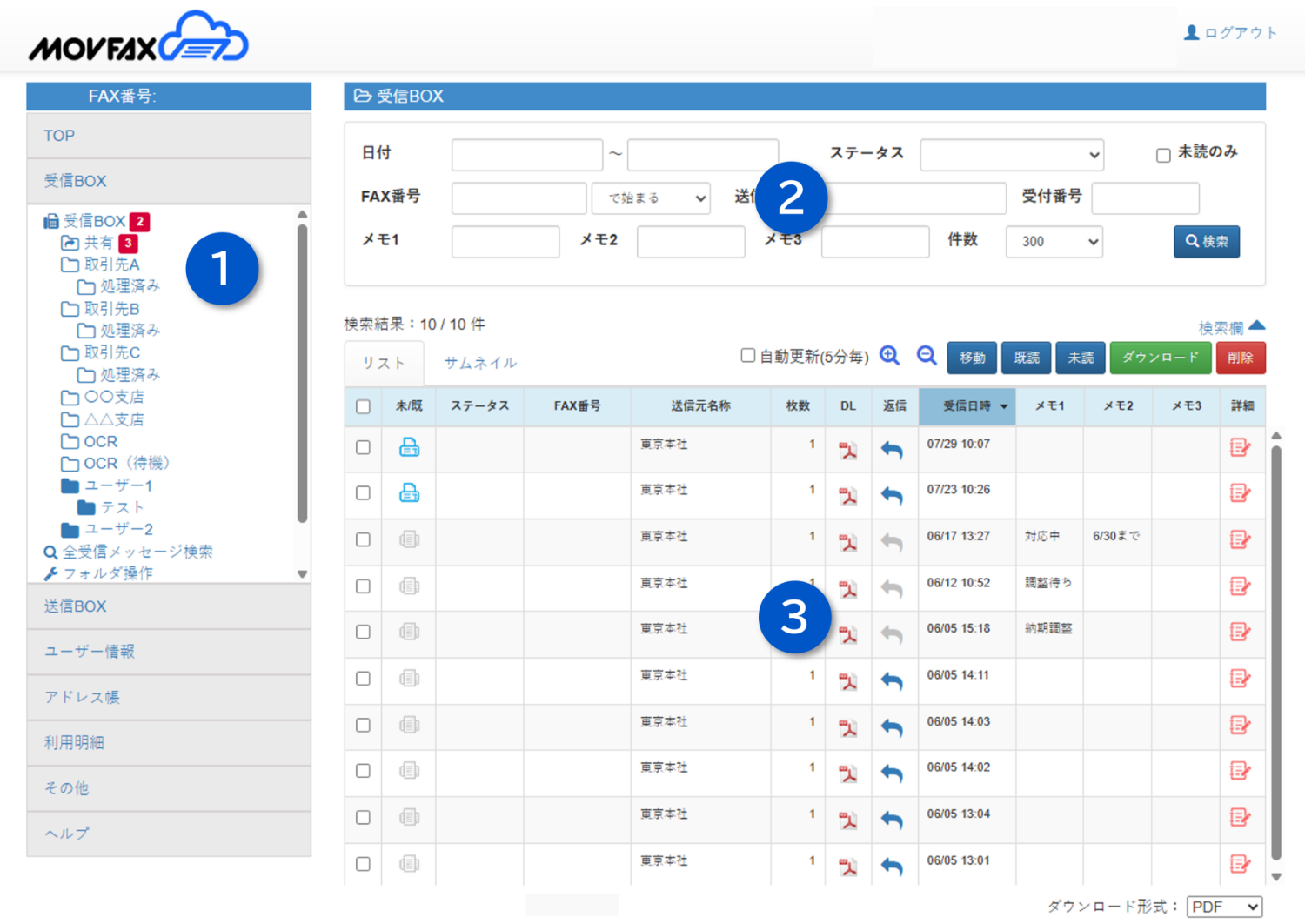Open the TOP menu item
The width and height of the screenshot is (1305, 924).
pos(169,136)
